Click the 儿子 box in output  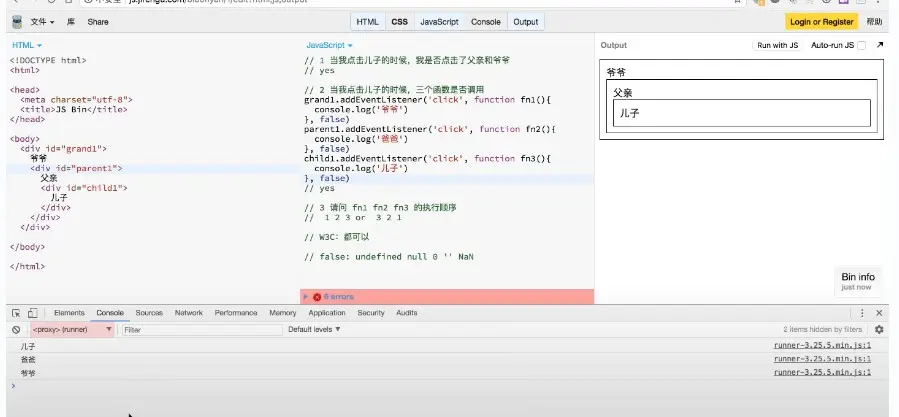[x=741, y=113]
